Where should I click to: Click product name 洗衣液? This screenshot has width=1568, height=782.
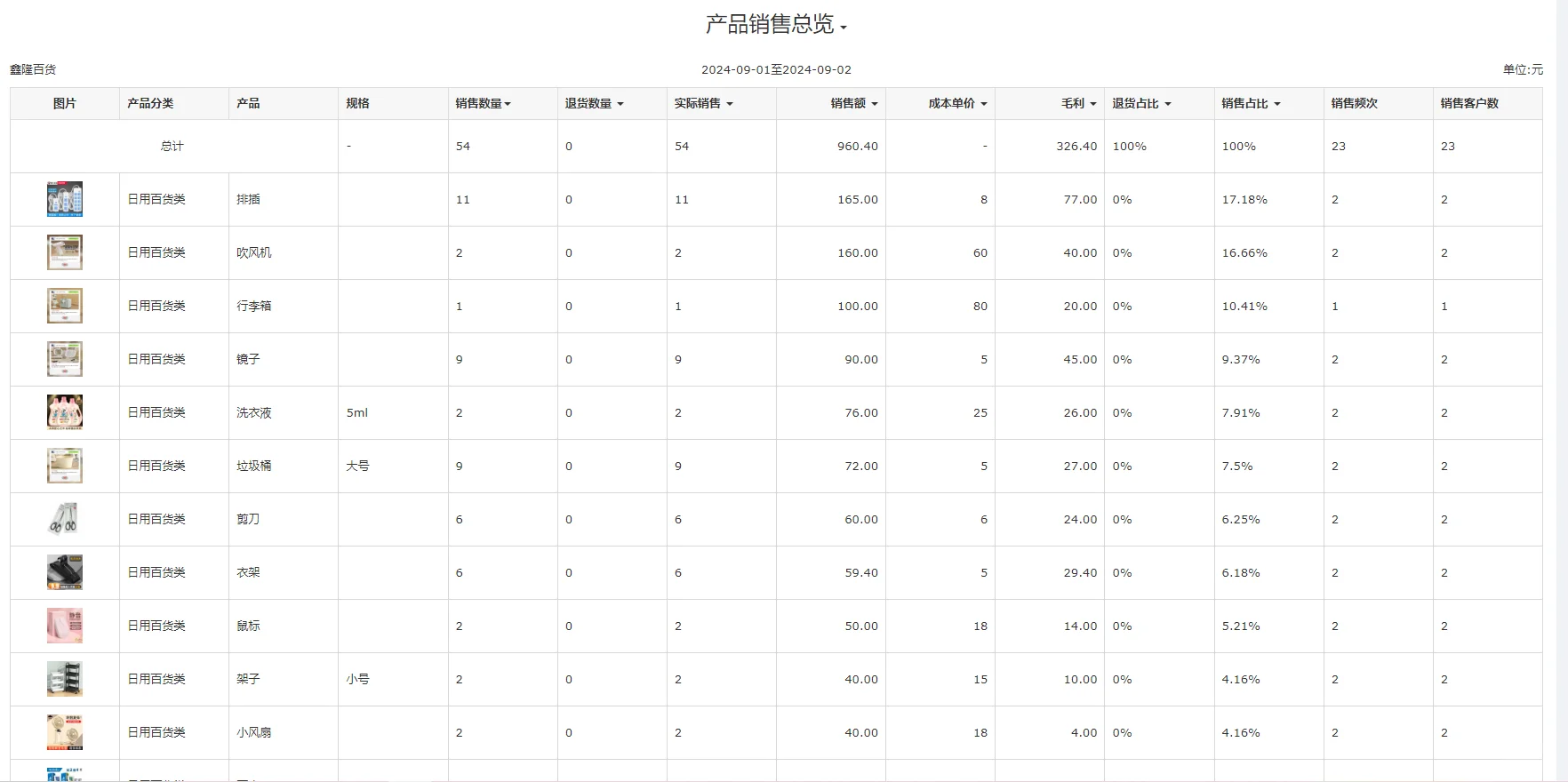(254, 412)
